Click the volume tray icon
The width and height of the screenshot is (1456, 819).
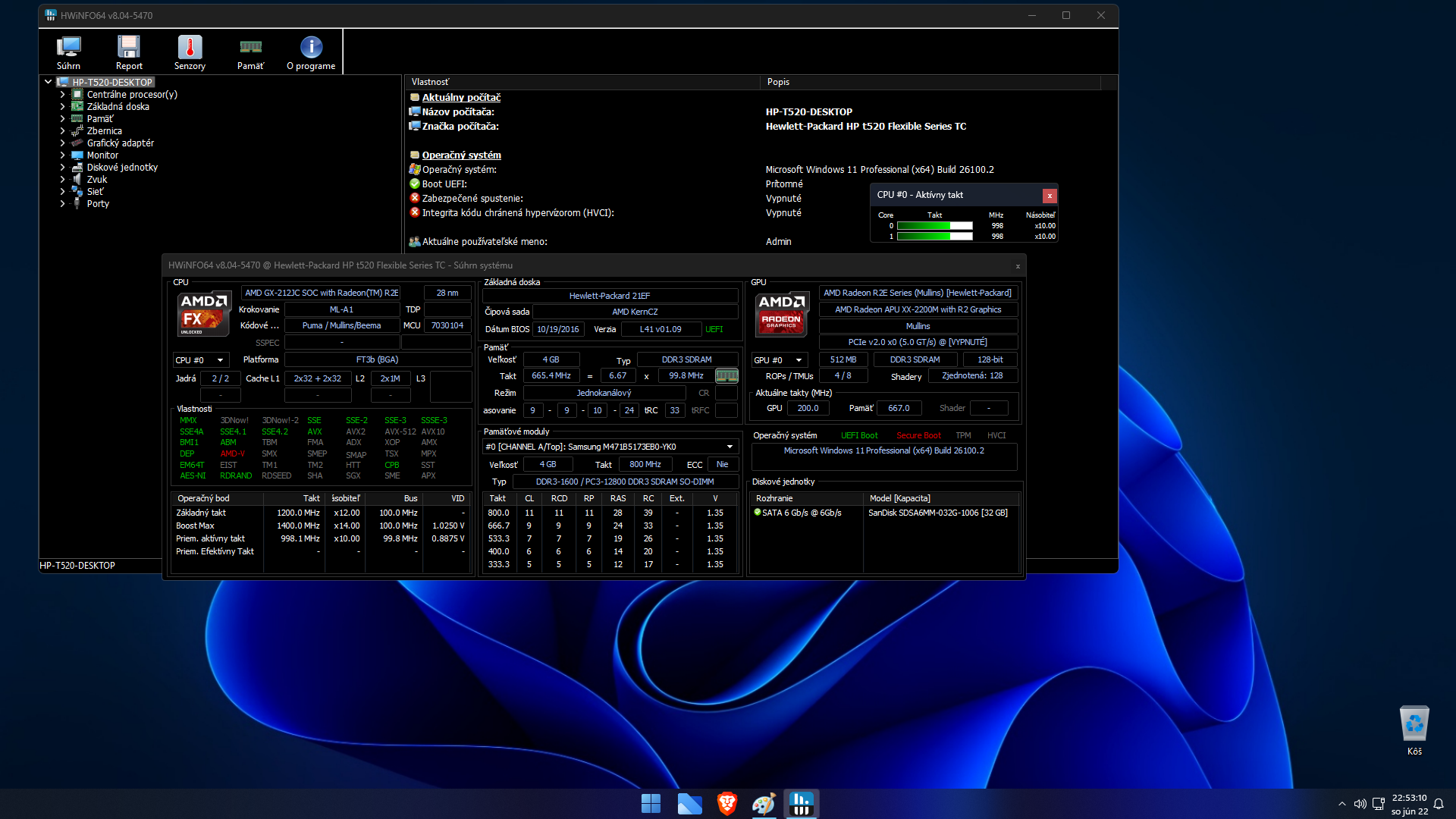(x=1360, y=804)
